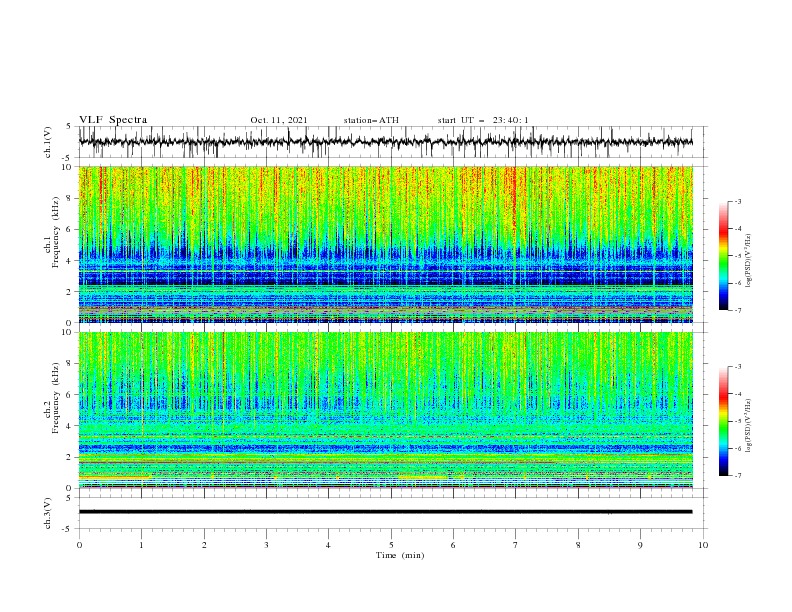Click inside the ch.2 frequency spectrogram panel
Screen dimensions: 792x612
[385, 410]
